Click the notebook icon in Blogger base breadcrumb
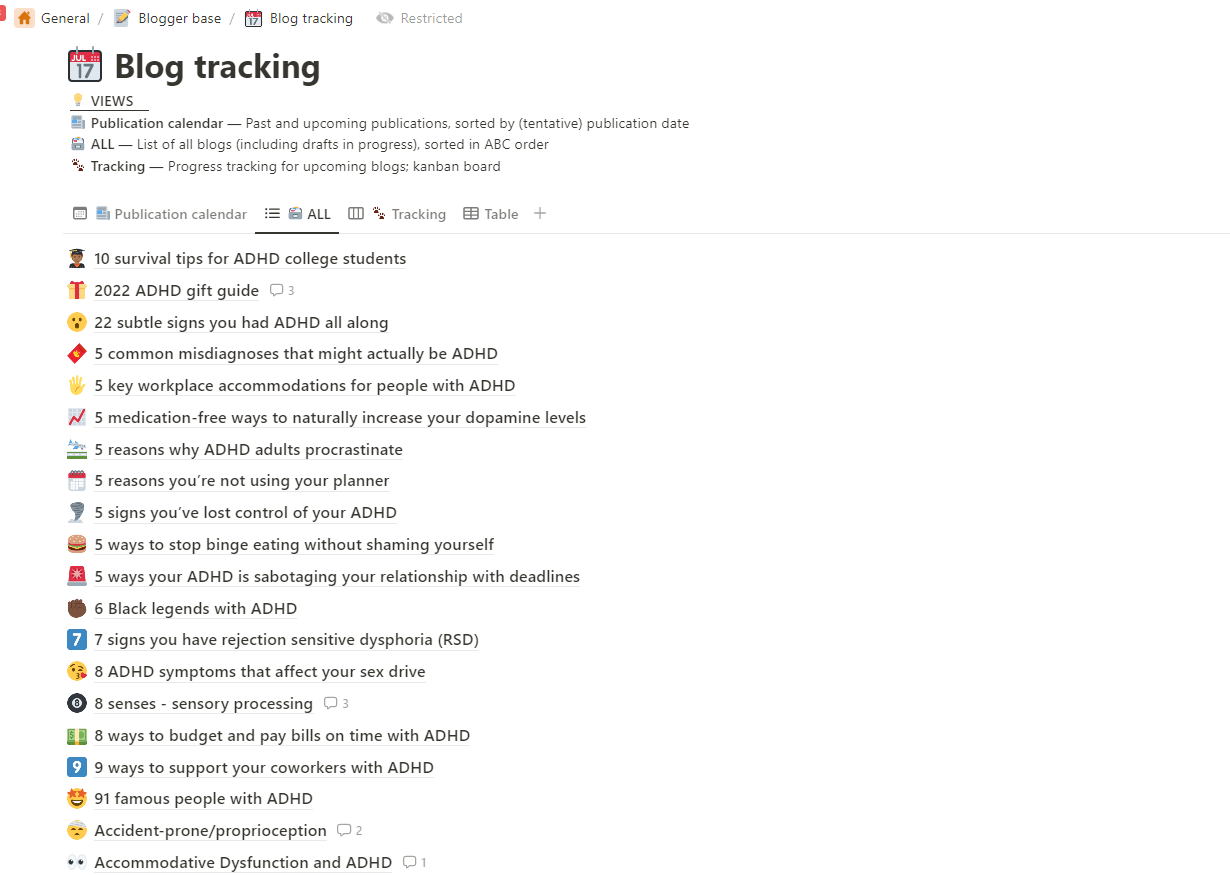 tap(121, 18)
